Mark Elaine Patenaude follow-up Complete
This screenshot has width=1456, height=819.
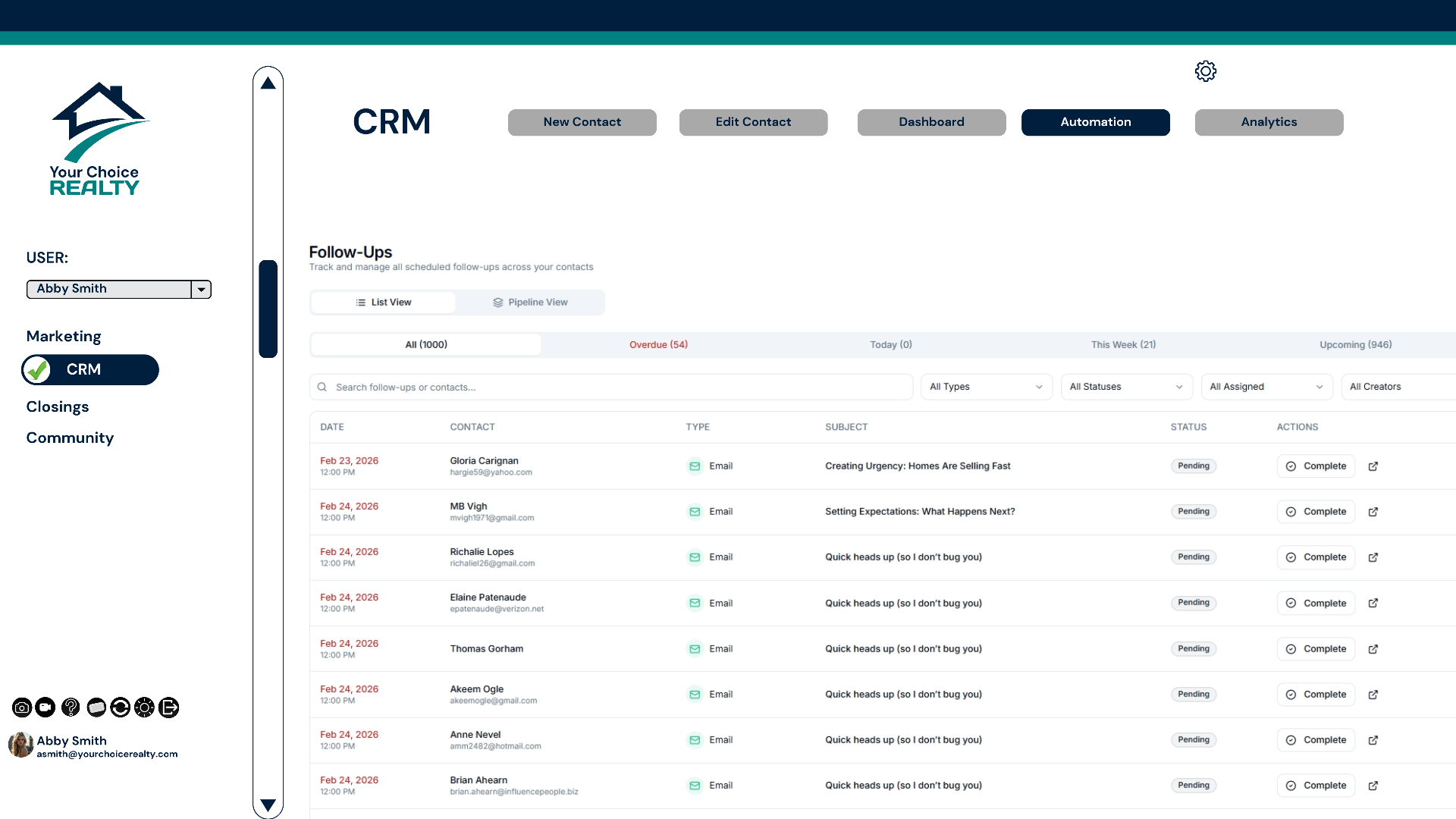(x=1316, y=603)
